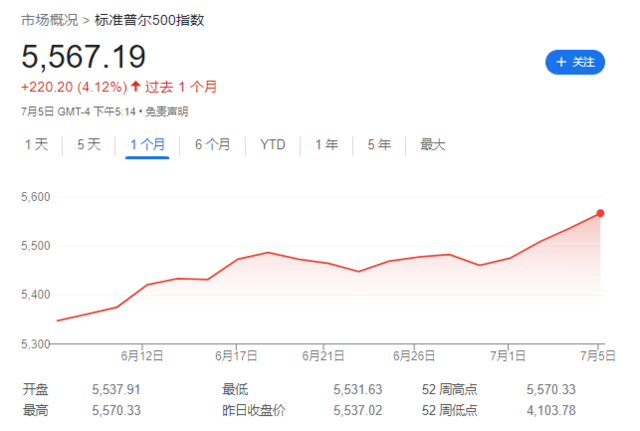Switch to the YTD tab
The image size is (640, 431).
click(273, 144)
